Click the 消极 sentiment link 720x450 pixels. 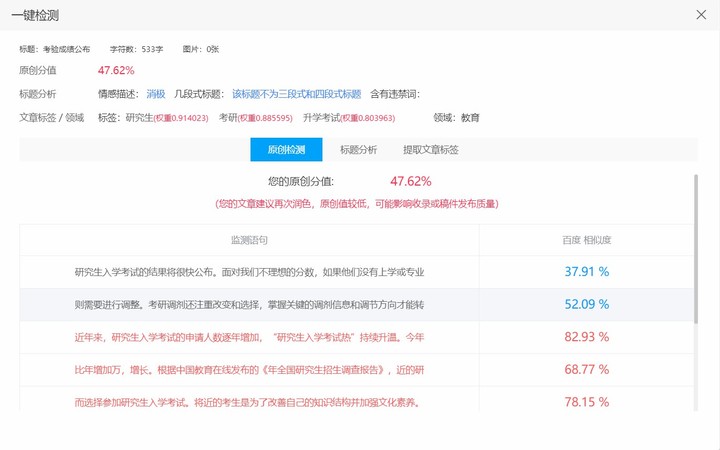point(156,94)
